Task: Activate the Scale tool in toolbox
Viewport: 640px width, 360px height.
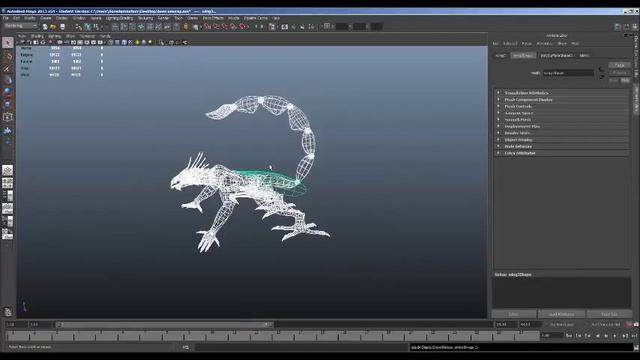Action: 7,104
